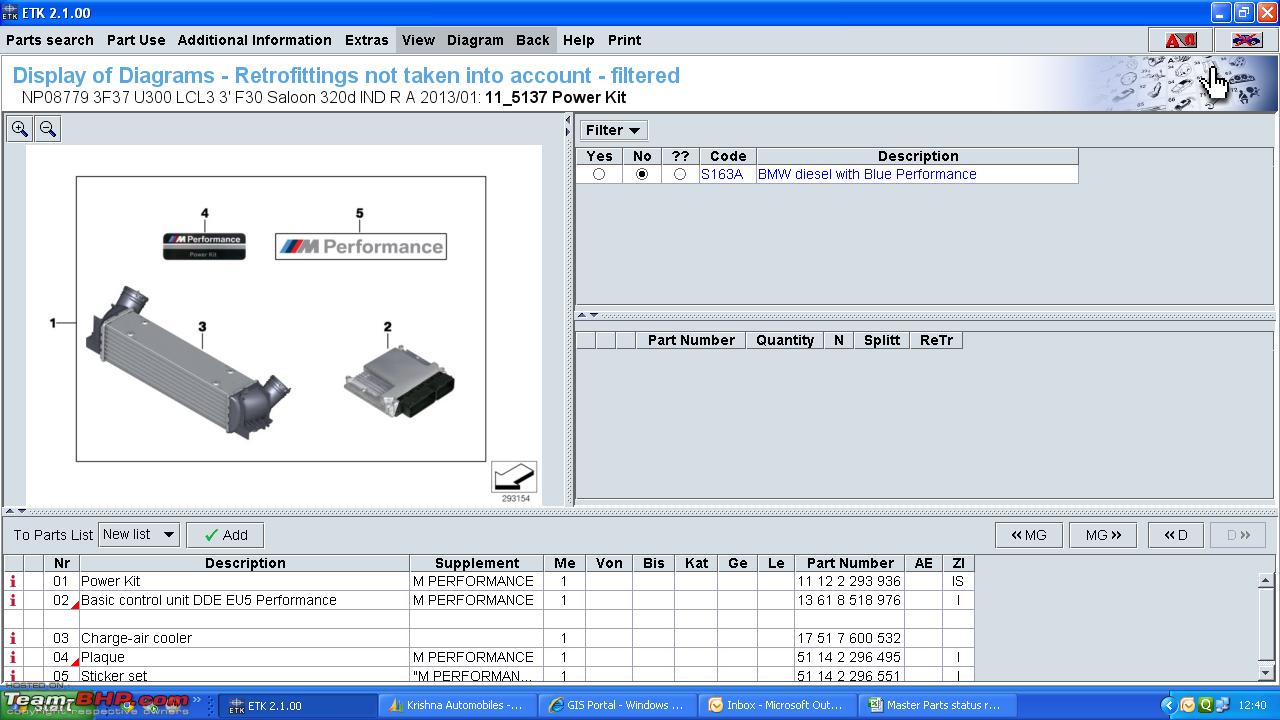
Task: Click the parts list scrollbar down arrow
Action: click(1265, 673)
